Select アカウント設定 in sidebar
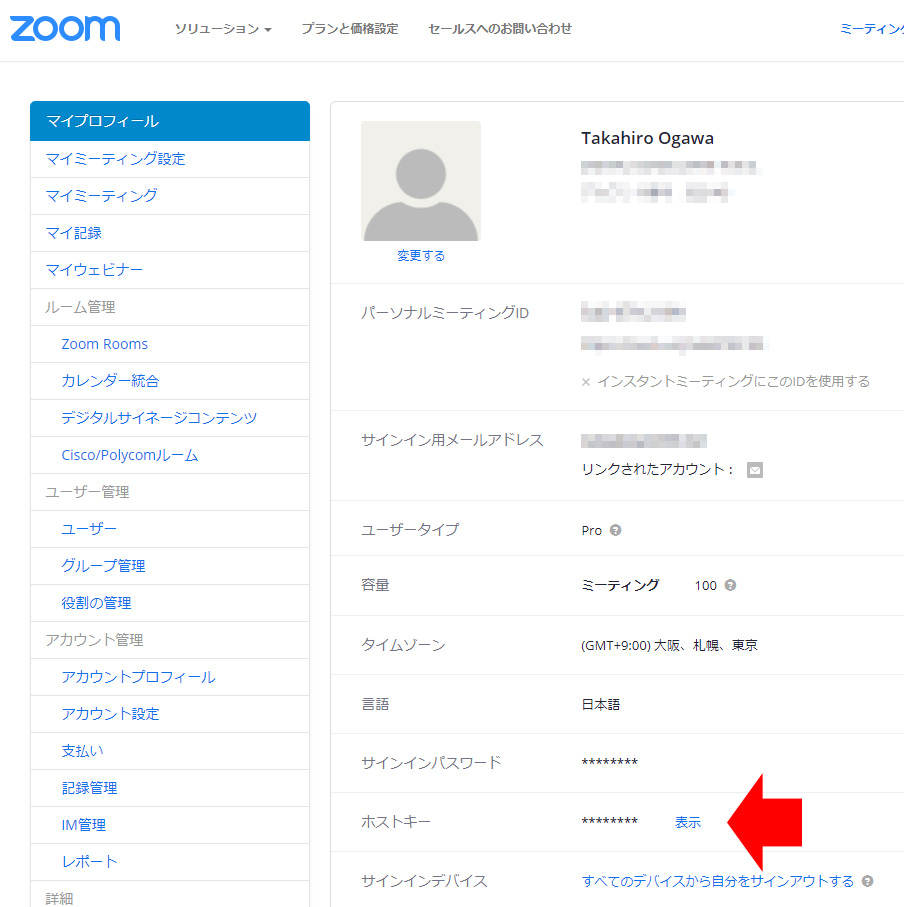This screenshot has height=907, width=904. click(x=110, y=714)
